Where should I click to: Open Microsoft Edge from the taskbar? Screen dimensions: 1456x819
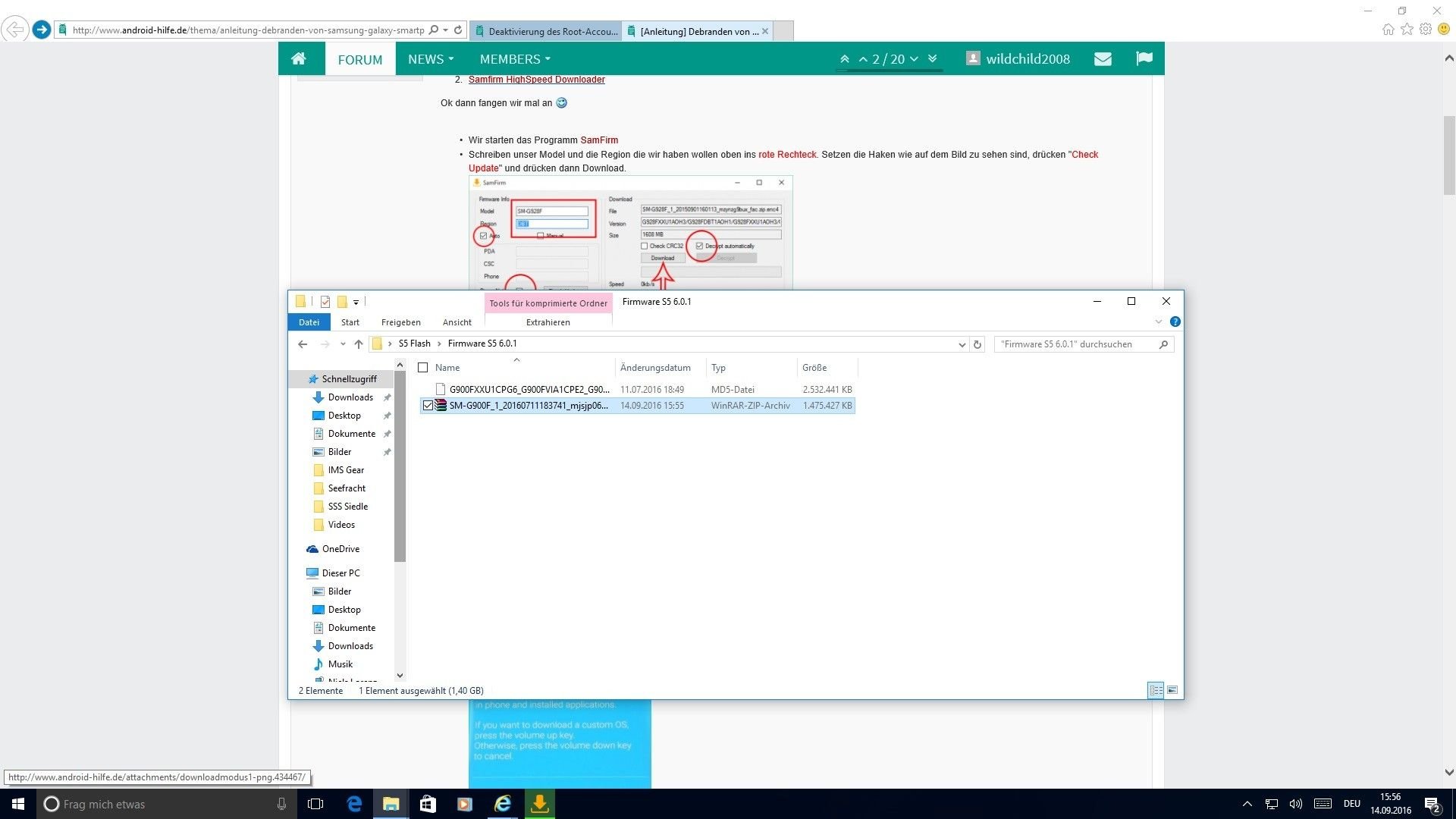point(354,804)
